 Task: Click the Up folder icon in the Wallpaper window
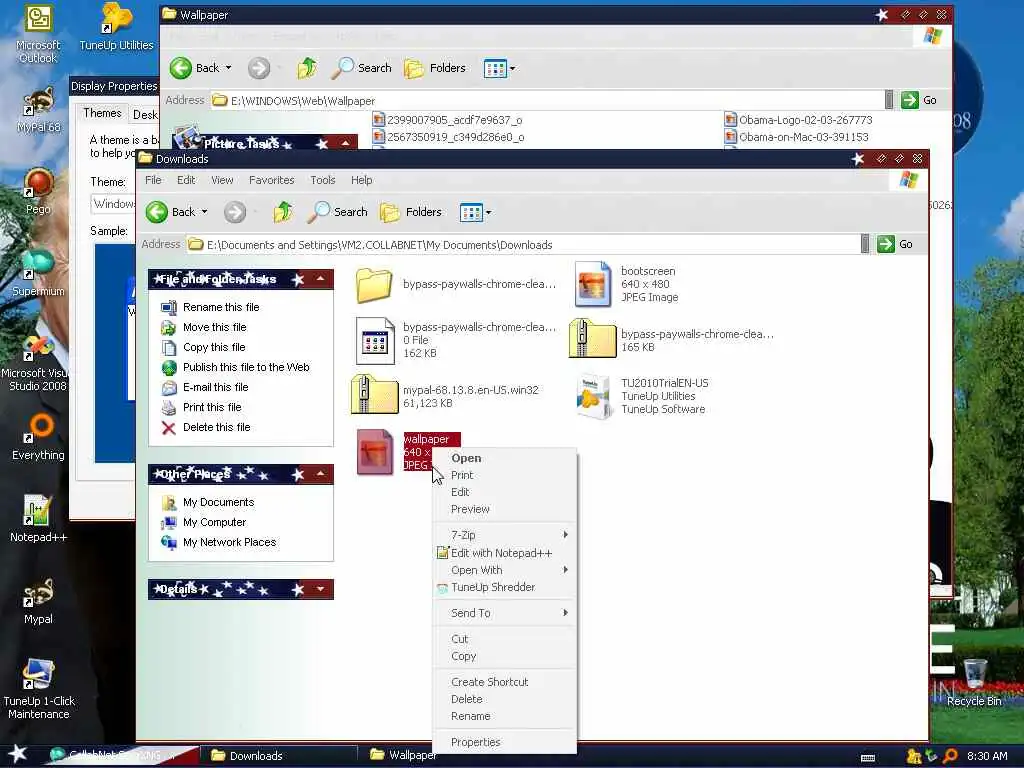click(307, 68)
